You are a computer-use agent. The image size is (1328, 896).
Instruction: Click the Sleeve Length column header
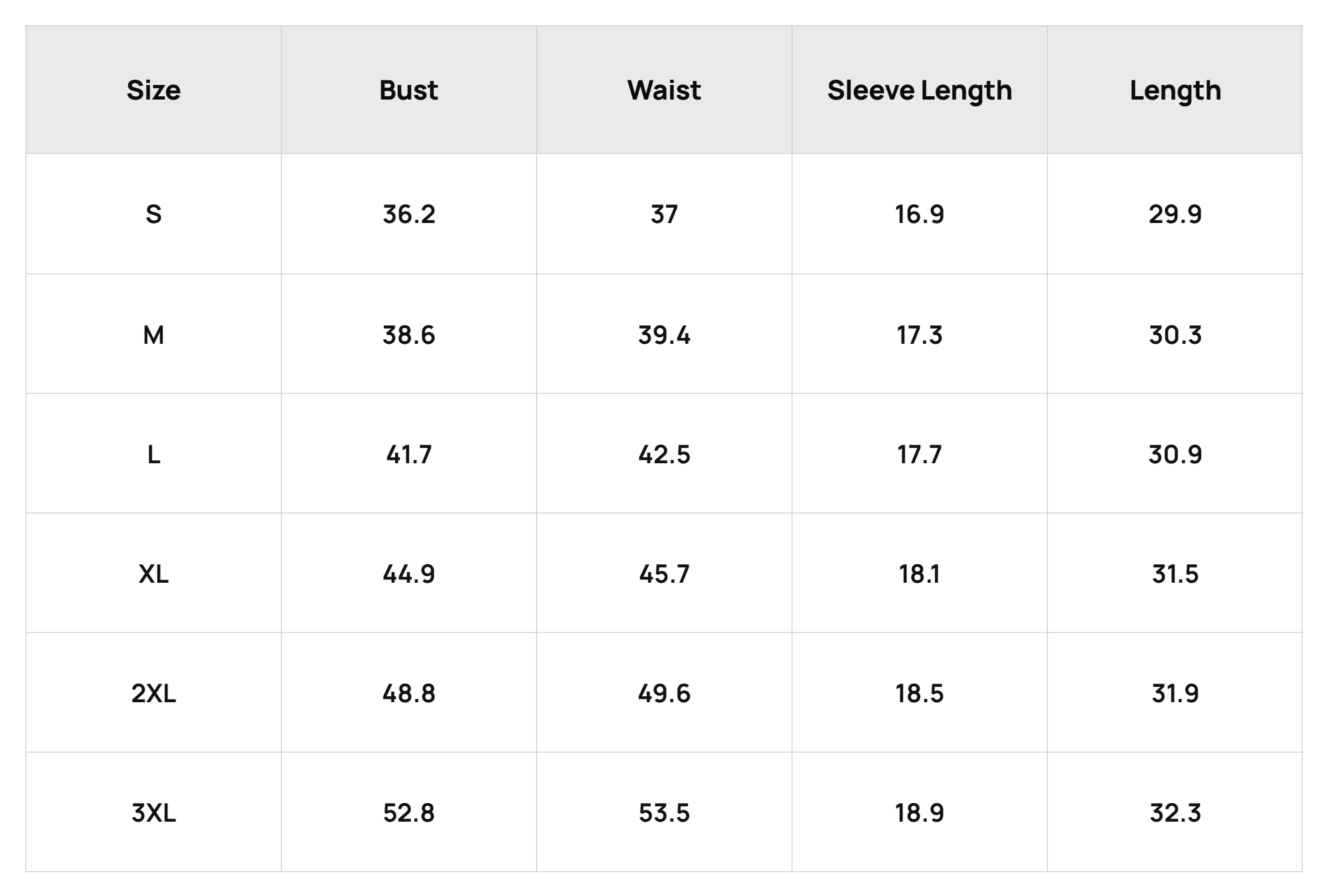tap(920, 91)
